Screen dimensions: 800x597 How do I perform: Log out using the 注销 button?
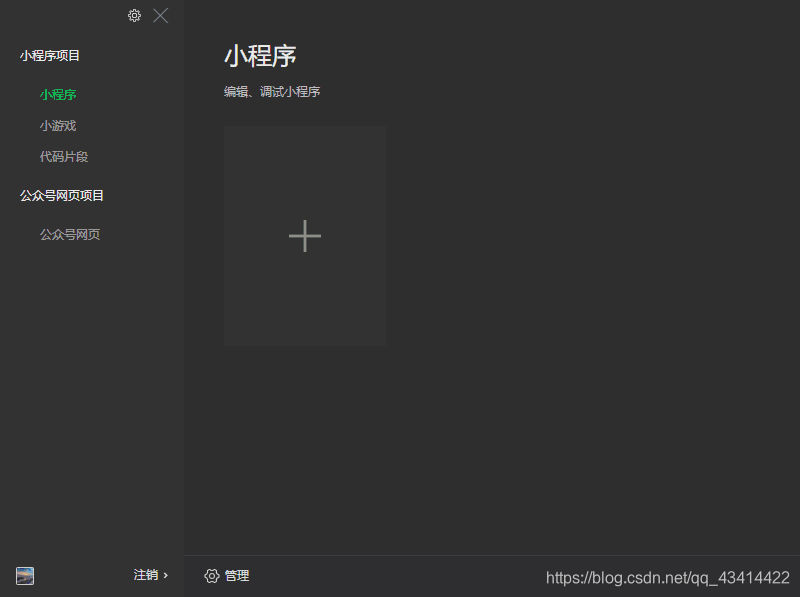(146, 575)
